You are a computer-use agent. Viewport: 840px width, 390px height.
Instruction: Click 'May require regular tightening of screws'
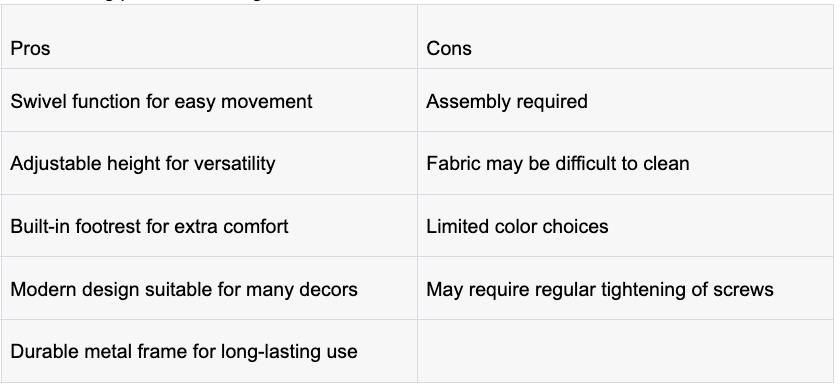600,289
